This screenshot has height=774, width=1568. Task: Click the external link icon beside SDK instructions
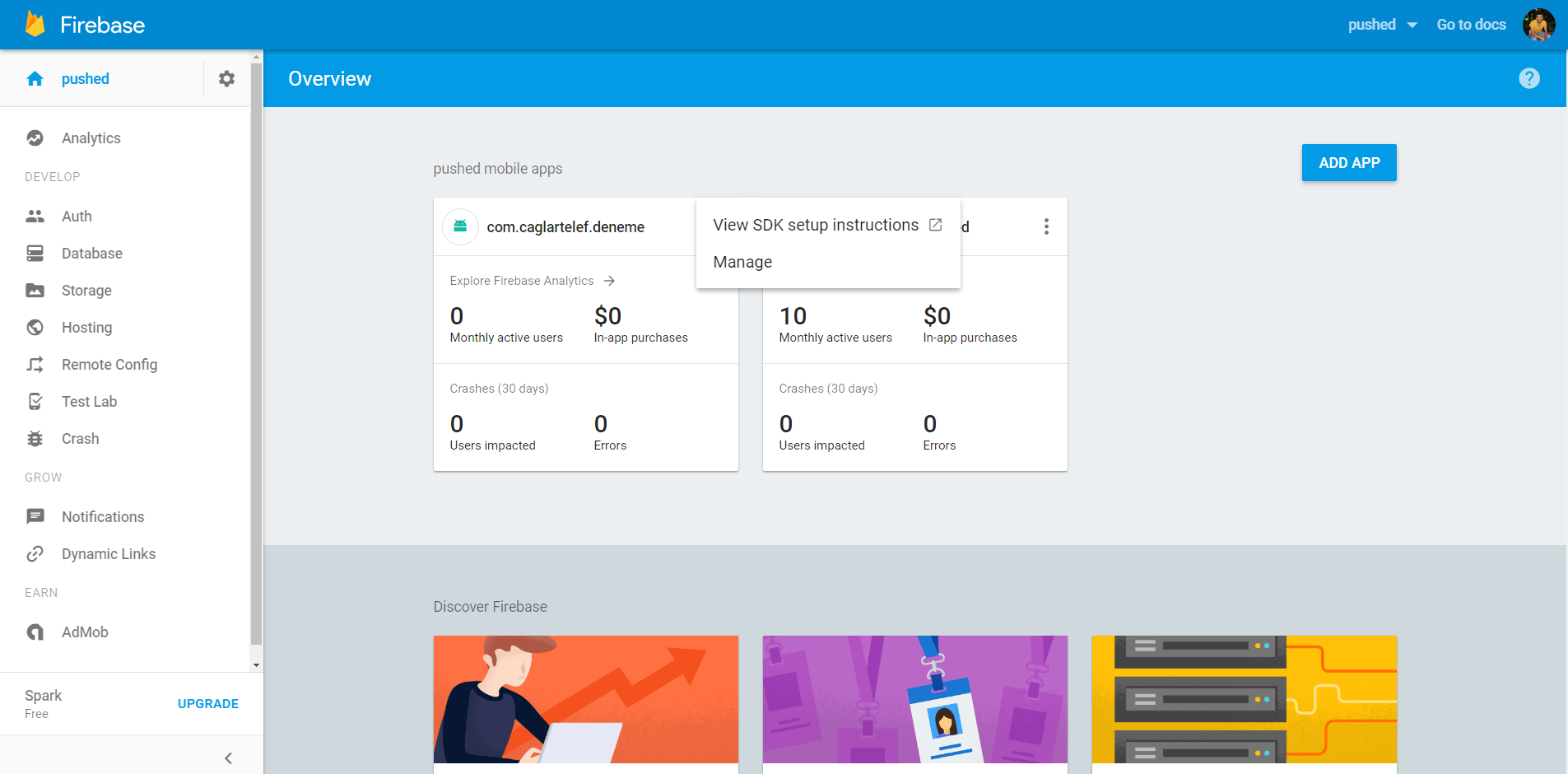click(x=936, y=225)
